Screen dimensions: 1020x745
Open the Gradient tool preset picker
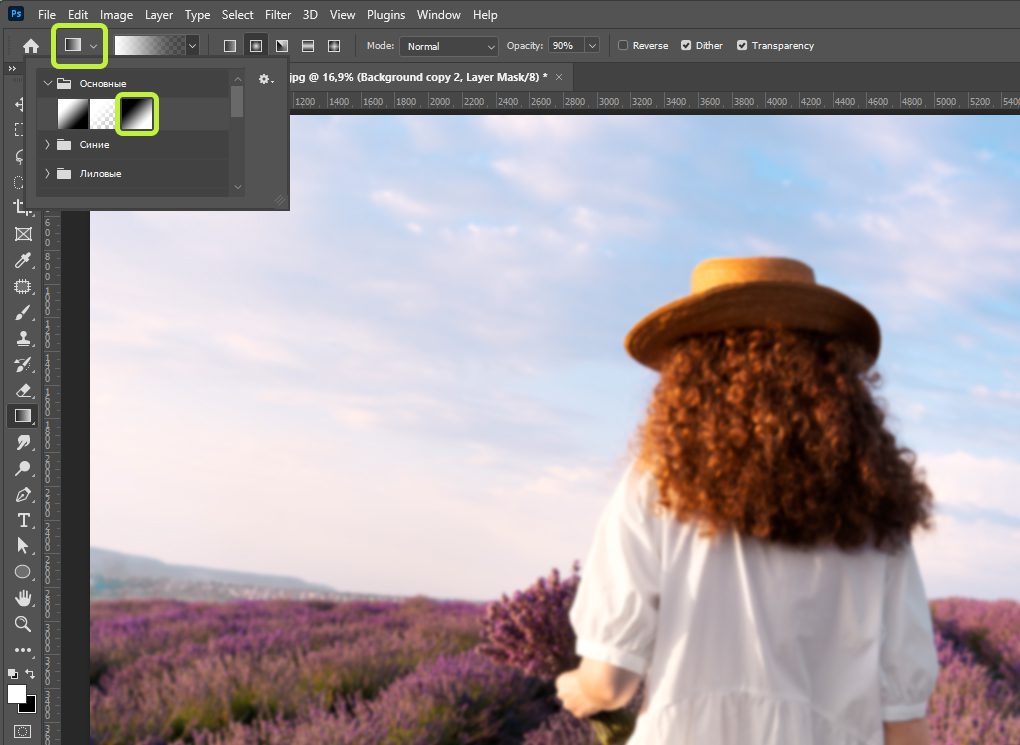(x=79, y=46)
